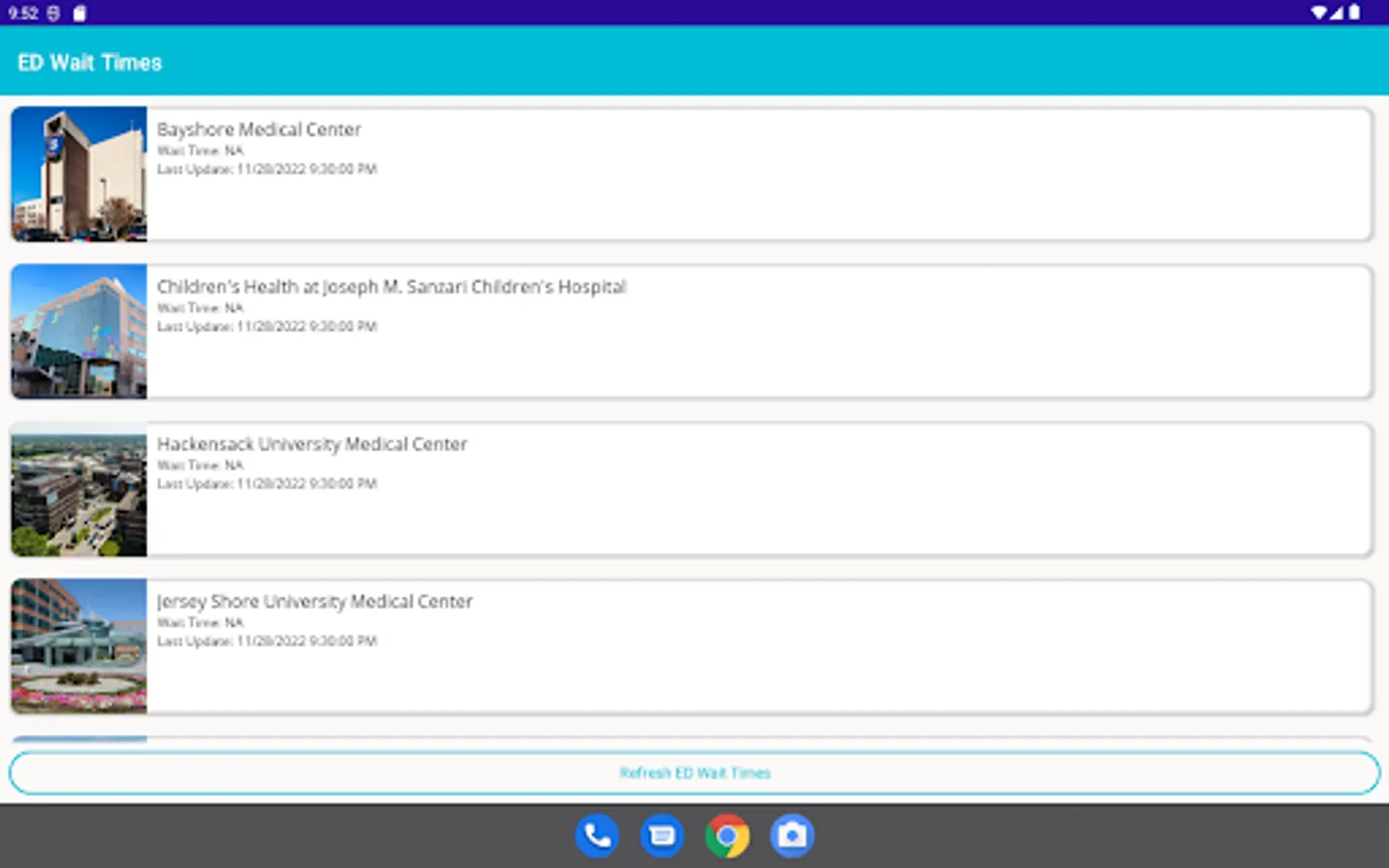The width and height of the screenshot is (1389, 868).
Task: Launch Chrome from the dock
Action: click(x=727, y=836)
